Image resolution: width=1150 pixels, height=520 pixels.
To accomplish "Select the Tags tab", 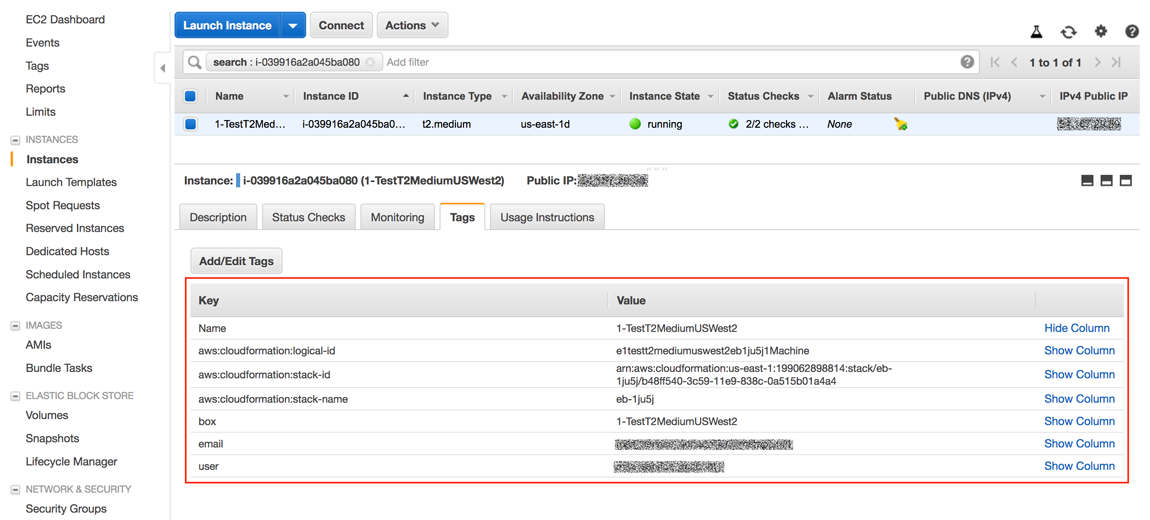I will (x=462, y=217).
